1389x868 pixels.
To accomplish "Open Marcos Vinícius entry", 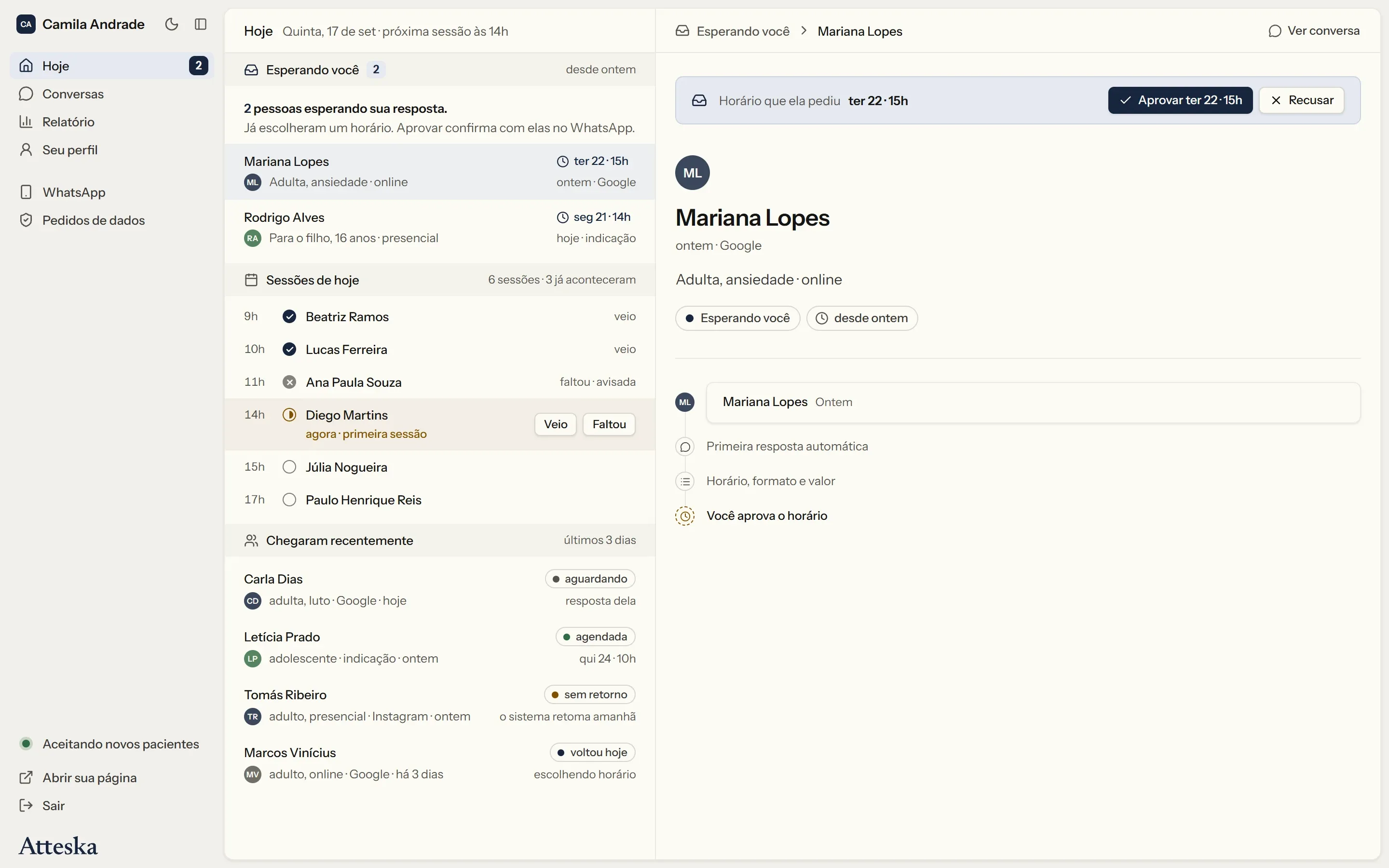I will [x=440, y=763].
